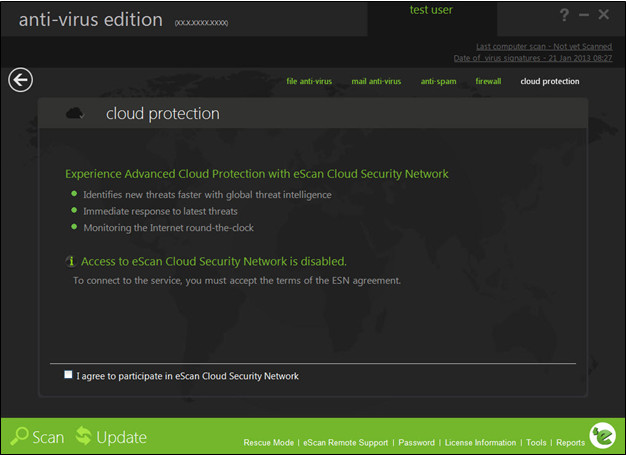Open the firewall tab
Screen dimensions: 626x455
pos(488,81)
